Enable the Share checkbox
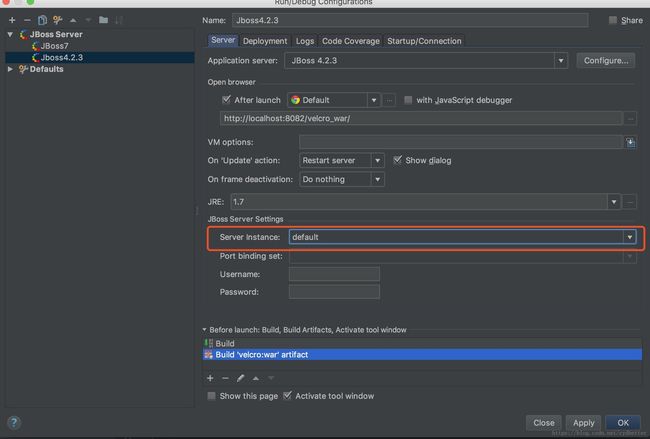This screenshot has height=439, width=650. [612, 20]
